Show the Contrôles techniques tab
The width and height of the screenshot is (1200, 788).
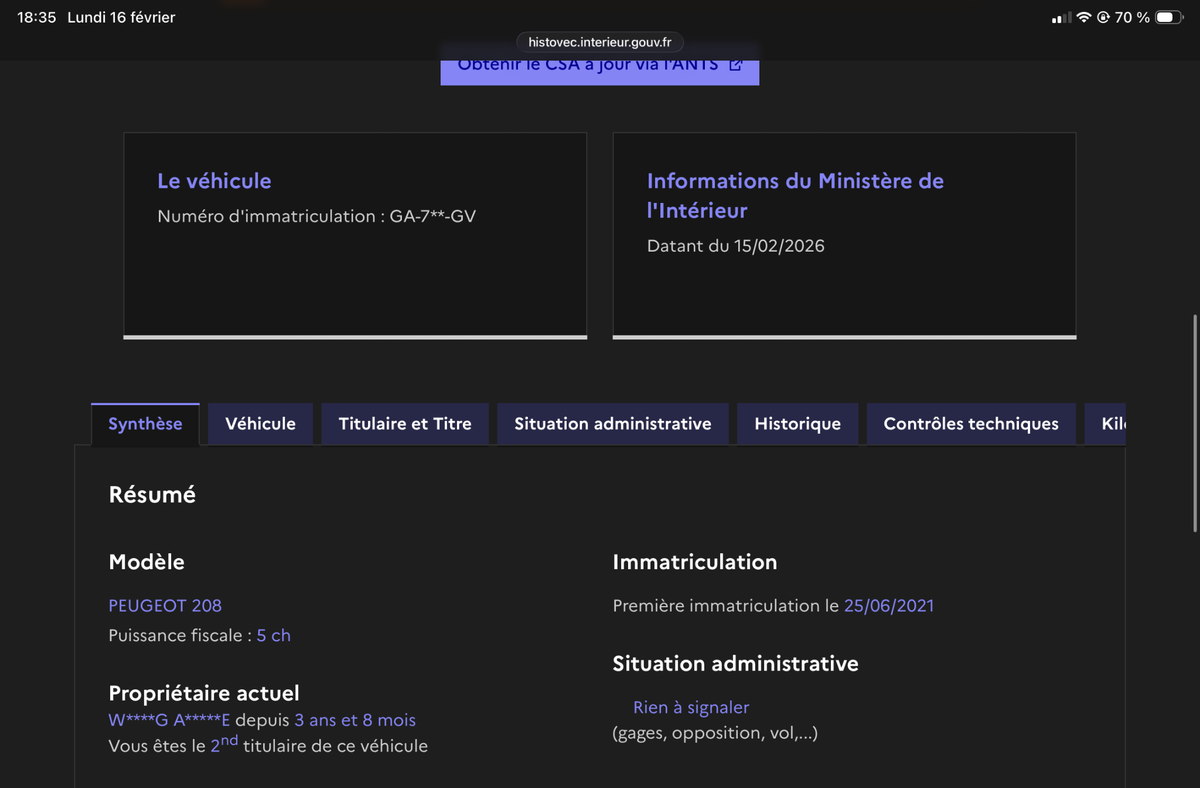tap(970, 424)
